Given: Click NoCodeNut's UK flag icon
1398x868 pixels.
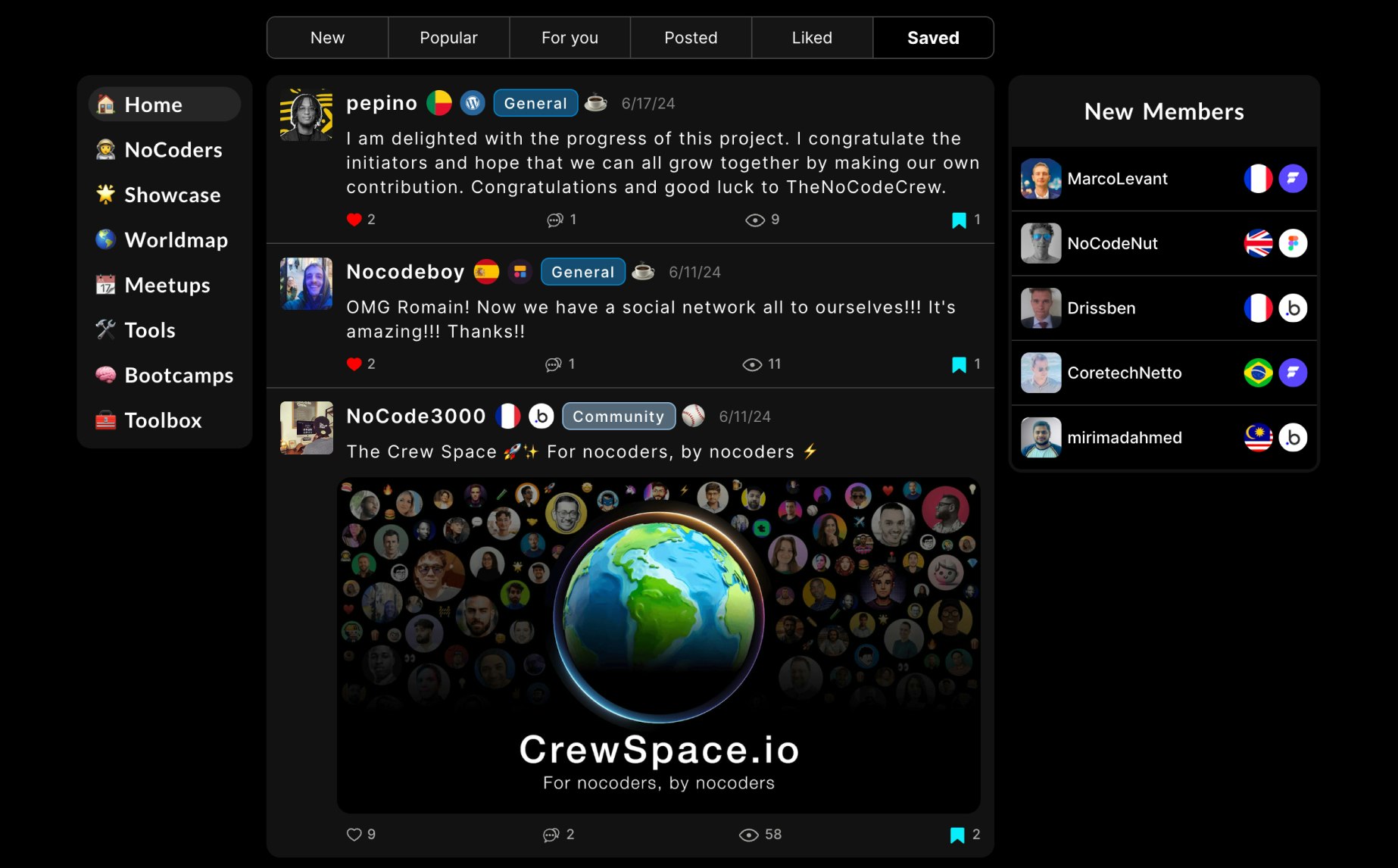Looking at the screenshot, I should pyautogui.click(x=1258, y=243).
